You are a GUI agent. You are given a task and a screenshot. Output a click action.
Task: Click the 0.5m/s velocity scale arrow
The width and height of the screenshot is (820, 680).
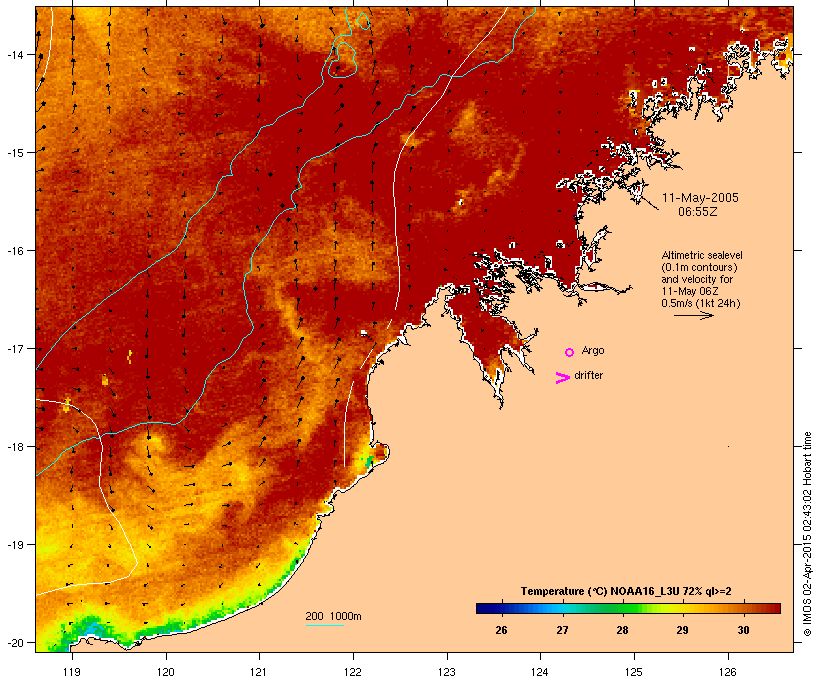(x=694, y=315)
